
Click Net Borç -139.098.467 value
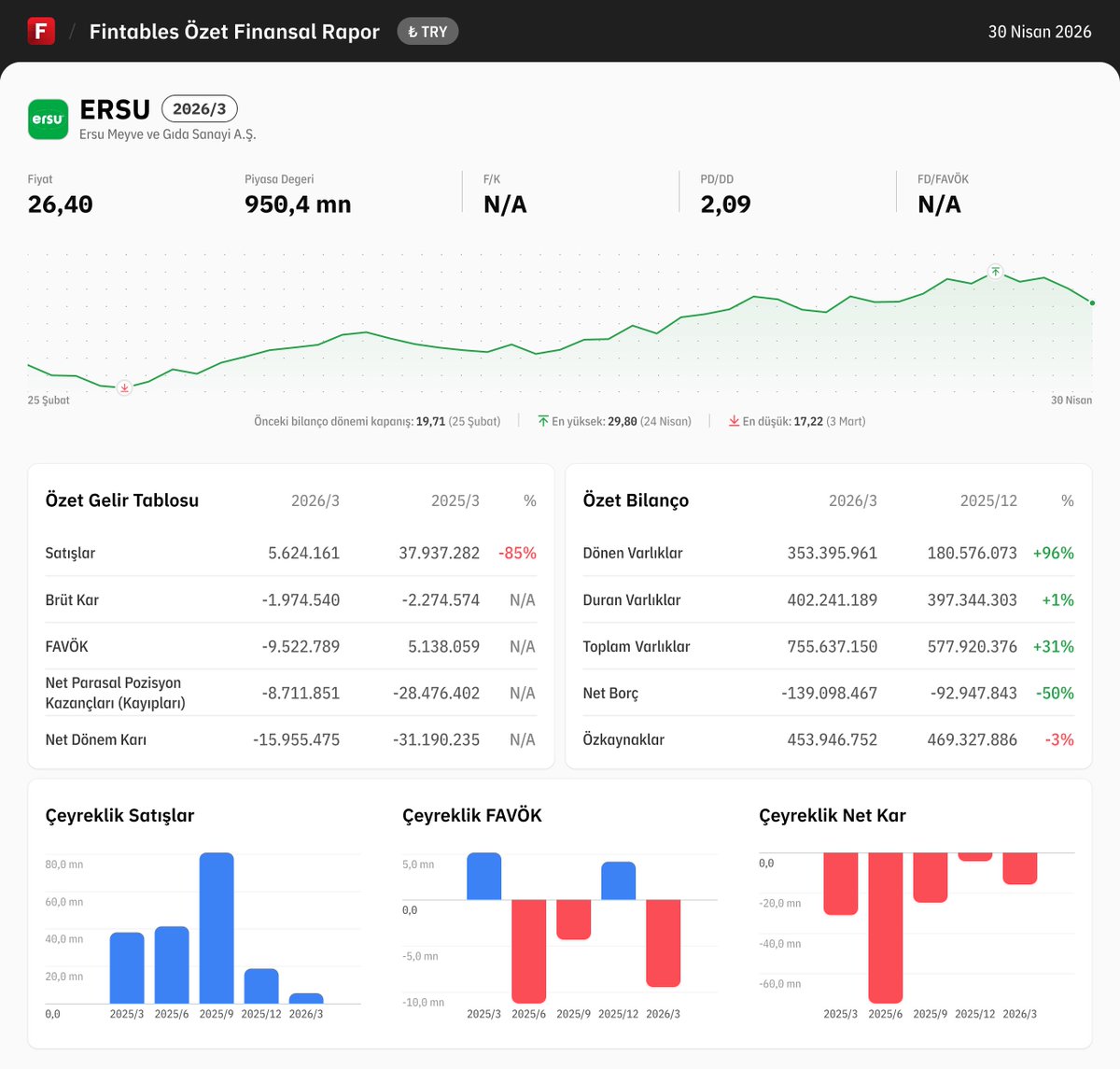click(x=829, y=693)
